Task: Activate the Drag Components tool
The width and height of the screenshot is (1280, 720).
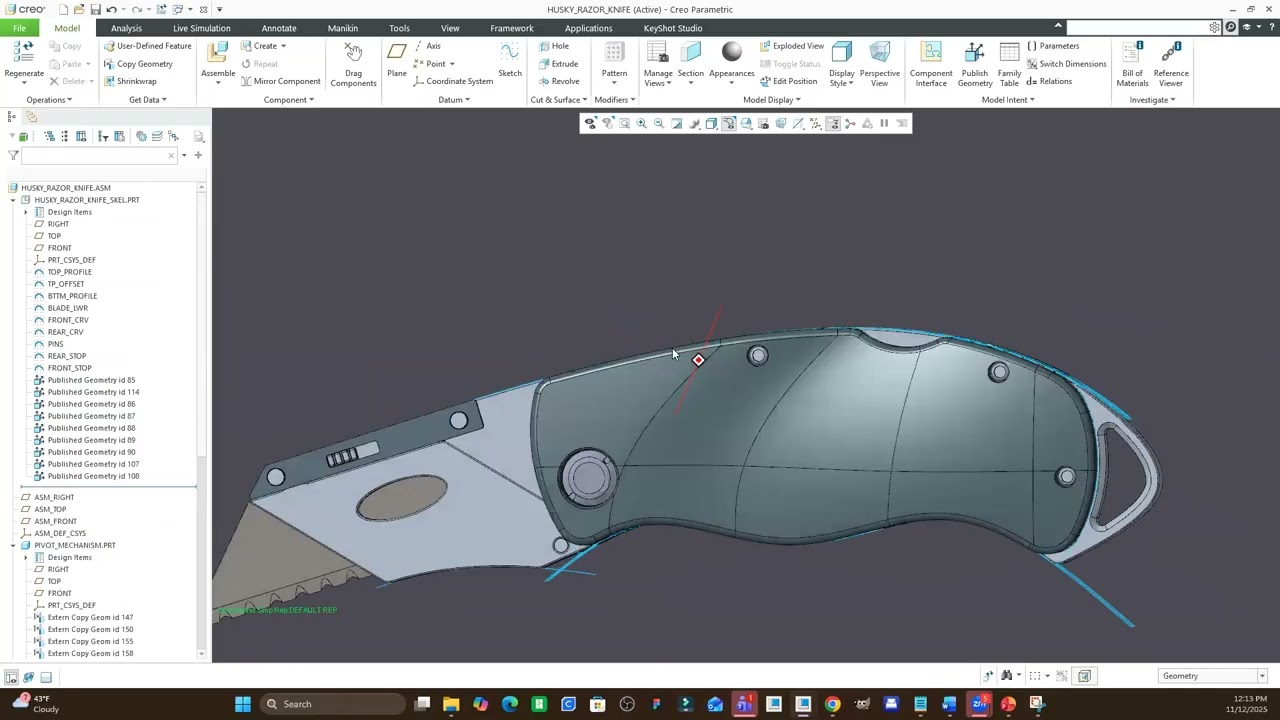Action: (353, 64)
